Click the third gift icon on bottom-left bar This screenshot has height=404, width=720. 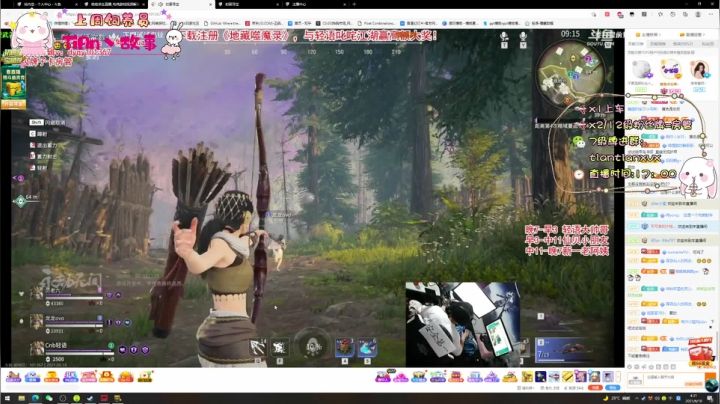tap(51, 377)
